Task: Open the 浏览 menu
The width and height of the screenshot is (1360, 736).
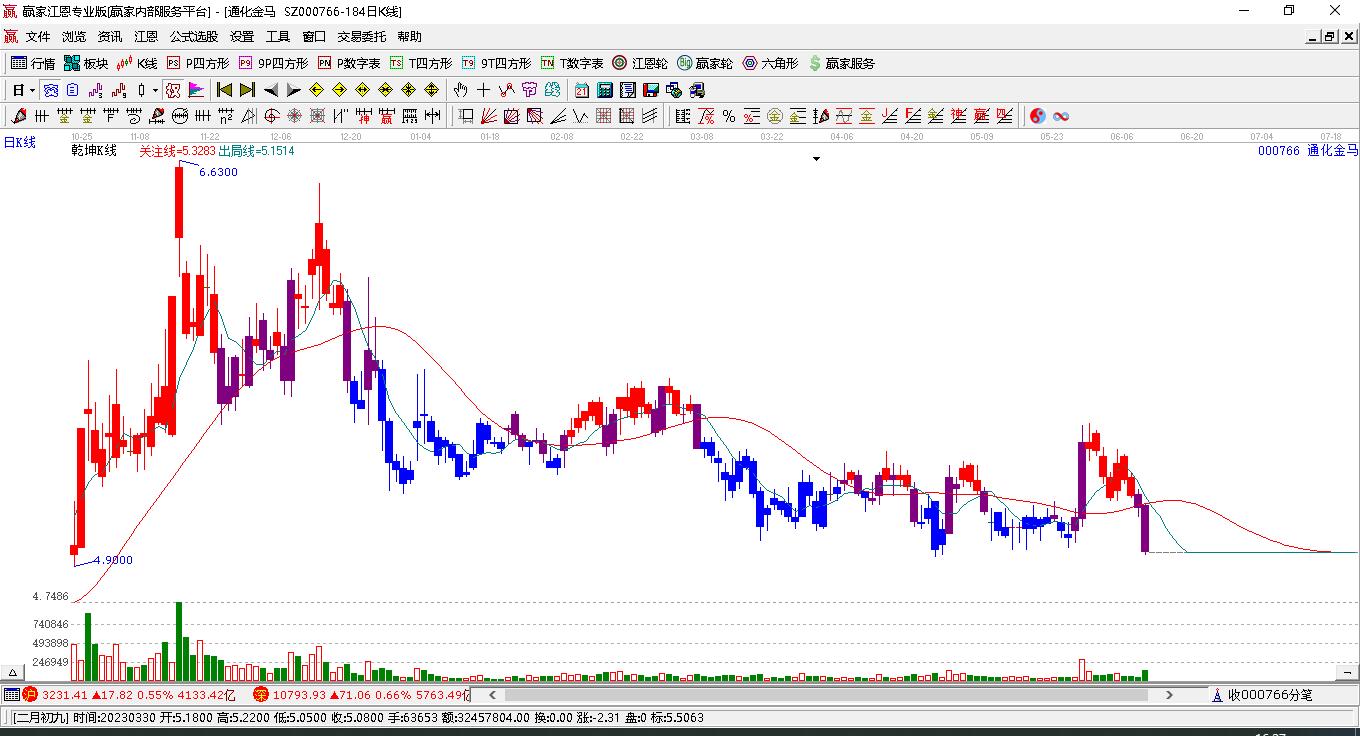Action: click(74, 37)
